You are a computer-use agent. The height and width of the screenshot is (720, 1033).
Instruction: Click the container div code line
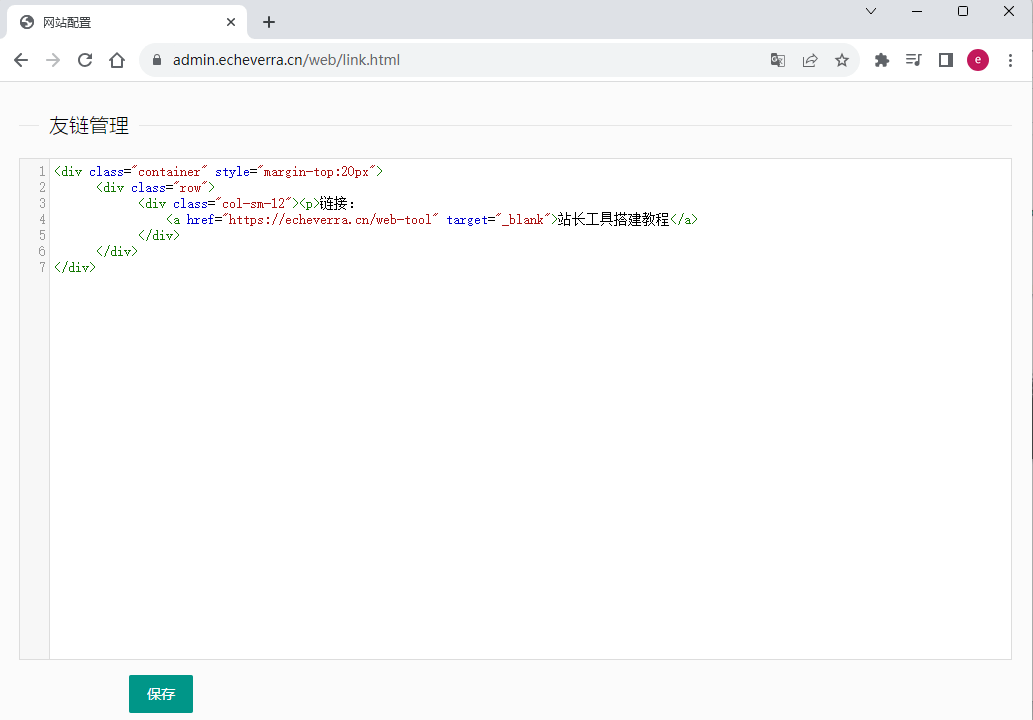[x=218, y=171]
